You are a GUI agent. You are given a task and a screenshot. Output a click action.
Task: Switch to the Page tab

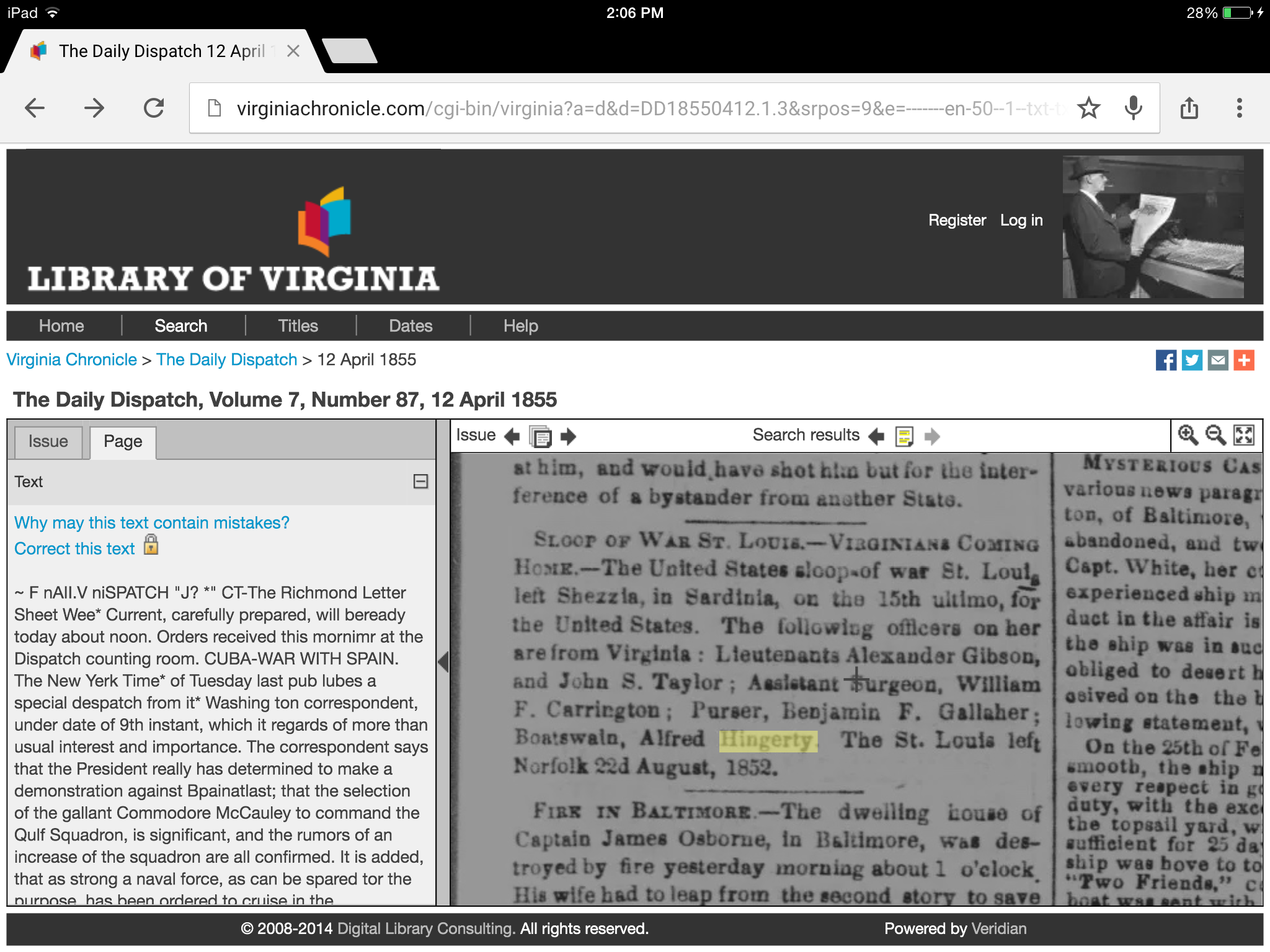pyautogui.click(x=123, y=442)
